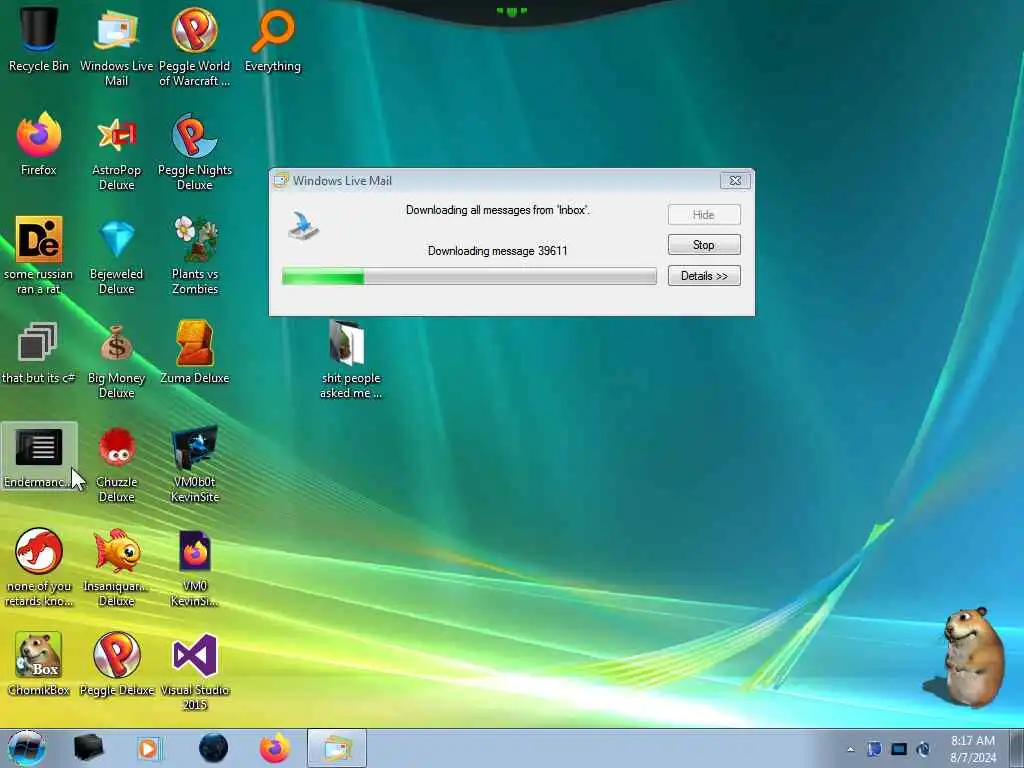
Task: Click the Show Desktop strip
Action: [x=1017, y=748]
